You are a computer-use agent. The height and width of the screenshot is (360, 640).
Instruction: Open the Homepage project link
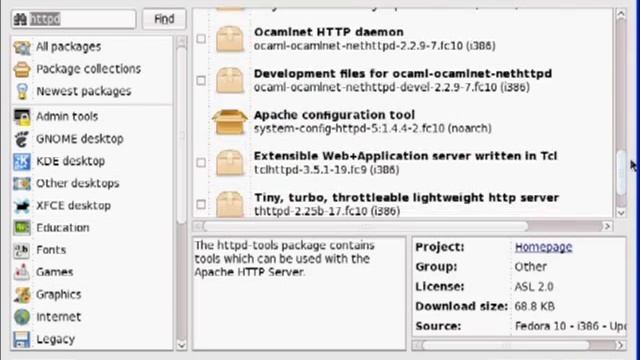[x=543, y=247]
